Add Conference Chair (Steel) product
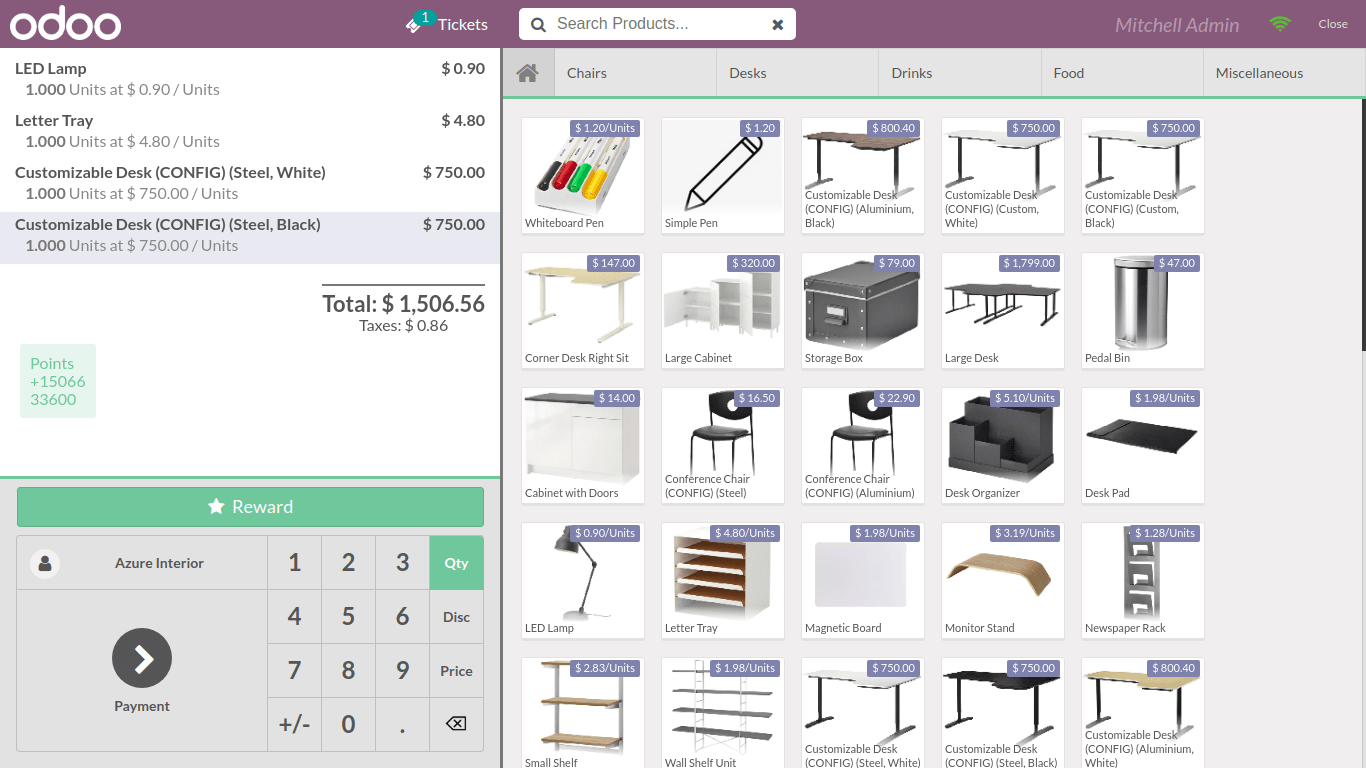1366x768 pixels. 723,446
